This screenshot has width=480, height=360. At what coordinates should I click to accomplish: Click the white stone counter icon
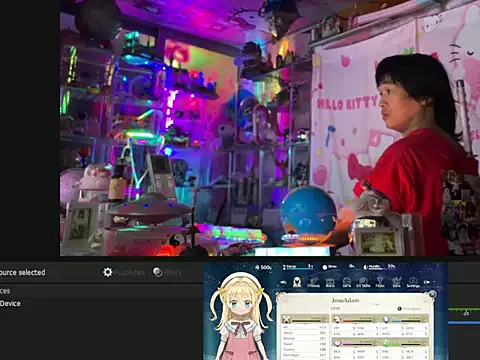click(x=325, y=267)
